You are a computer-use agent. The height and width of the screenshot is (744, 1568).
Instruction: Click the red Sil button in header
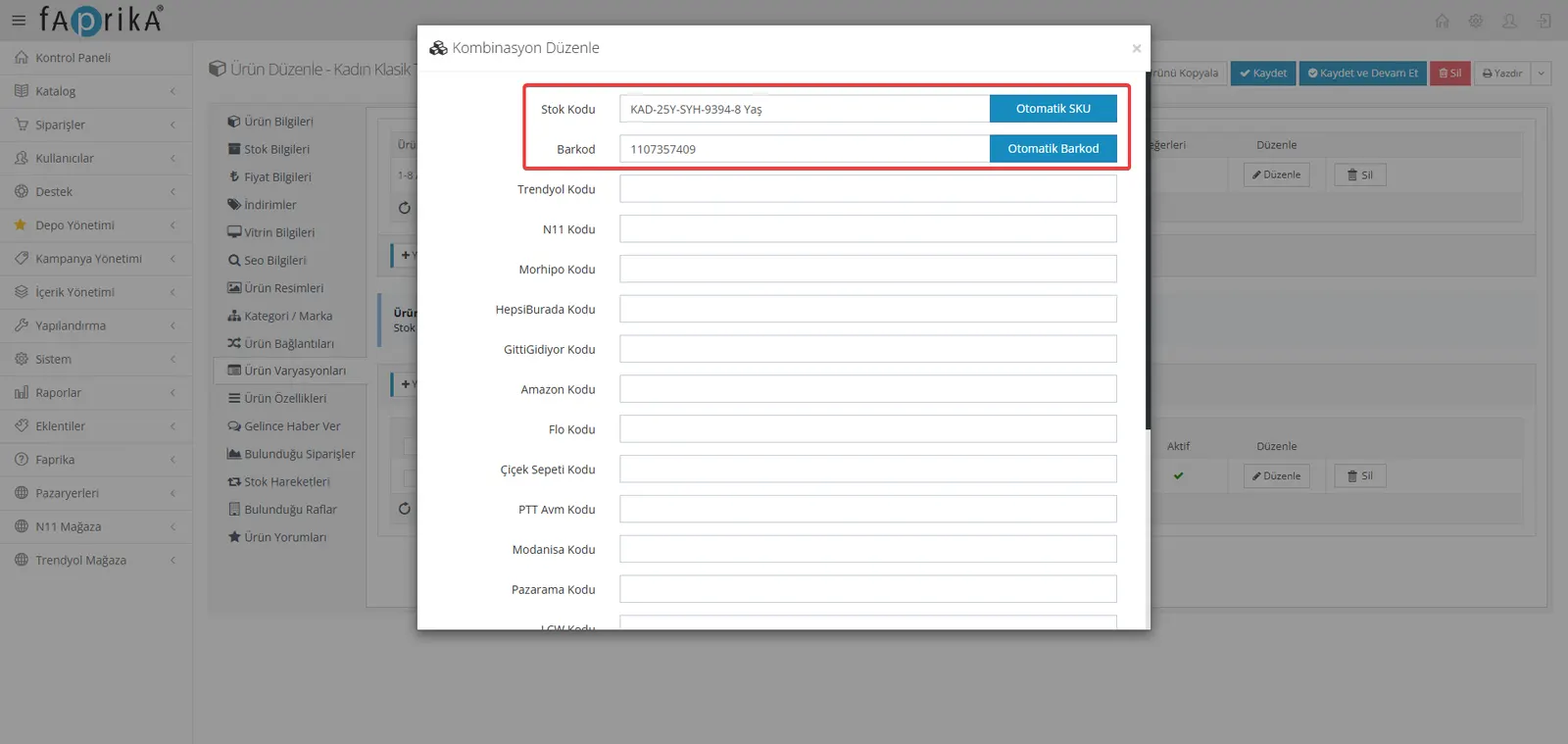pyautogui.click(x=1450, y=74)
